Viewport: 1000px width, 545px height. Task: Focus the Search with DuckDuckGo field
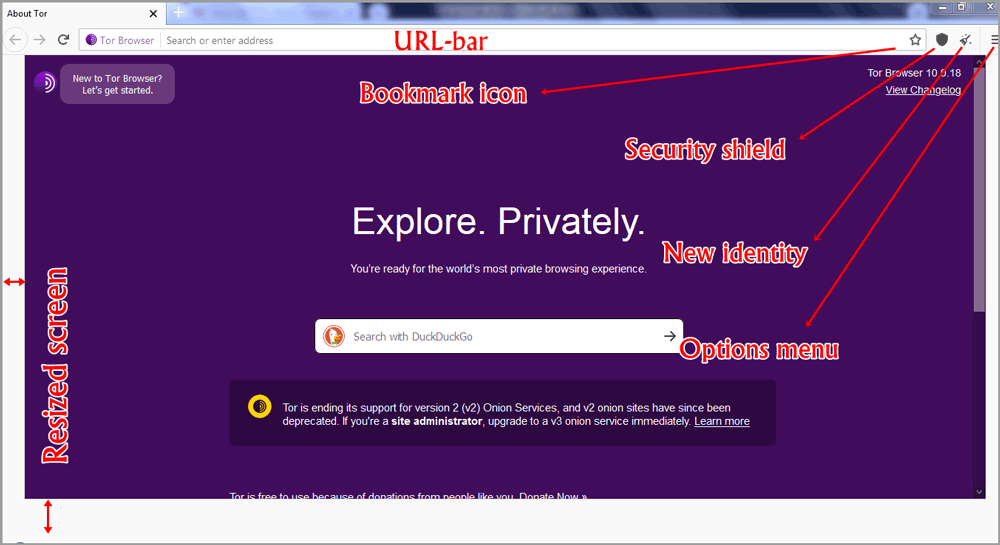[499, 336]
